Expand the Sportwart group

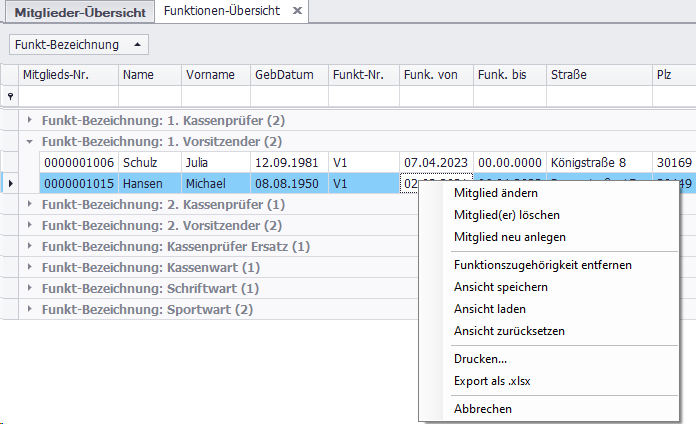(x=30, y=309)
